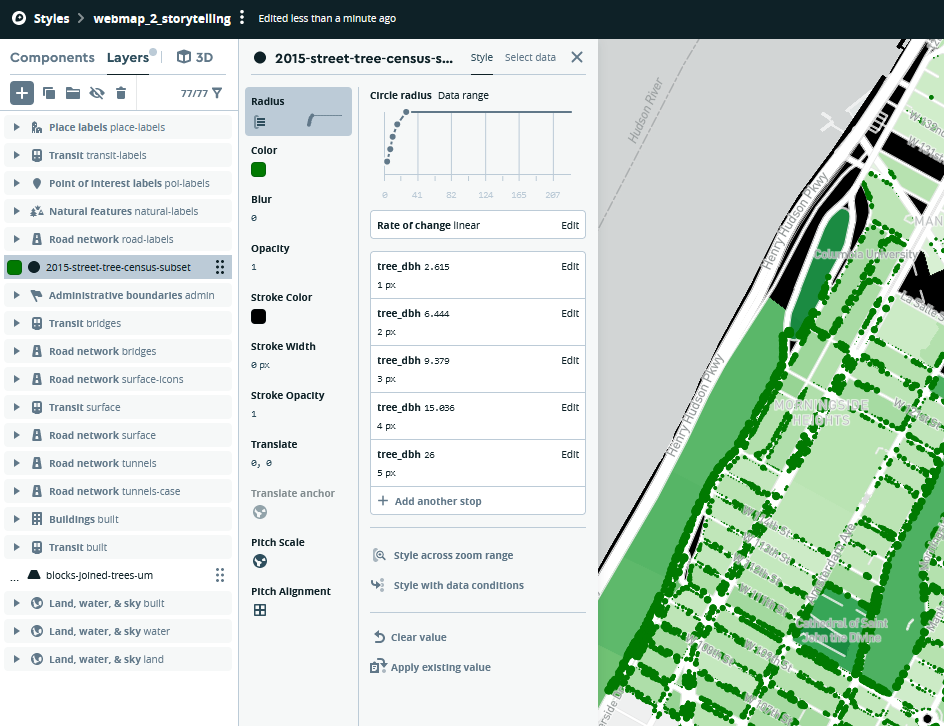Delete layer using the trash icon

coord(121,93)
